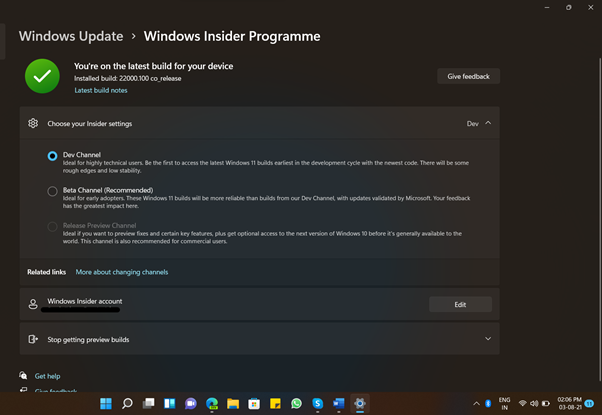Click Edit for Windows Insider account

(x=460, y=304)
